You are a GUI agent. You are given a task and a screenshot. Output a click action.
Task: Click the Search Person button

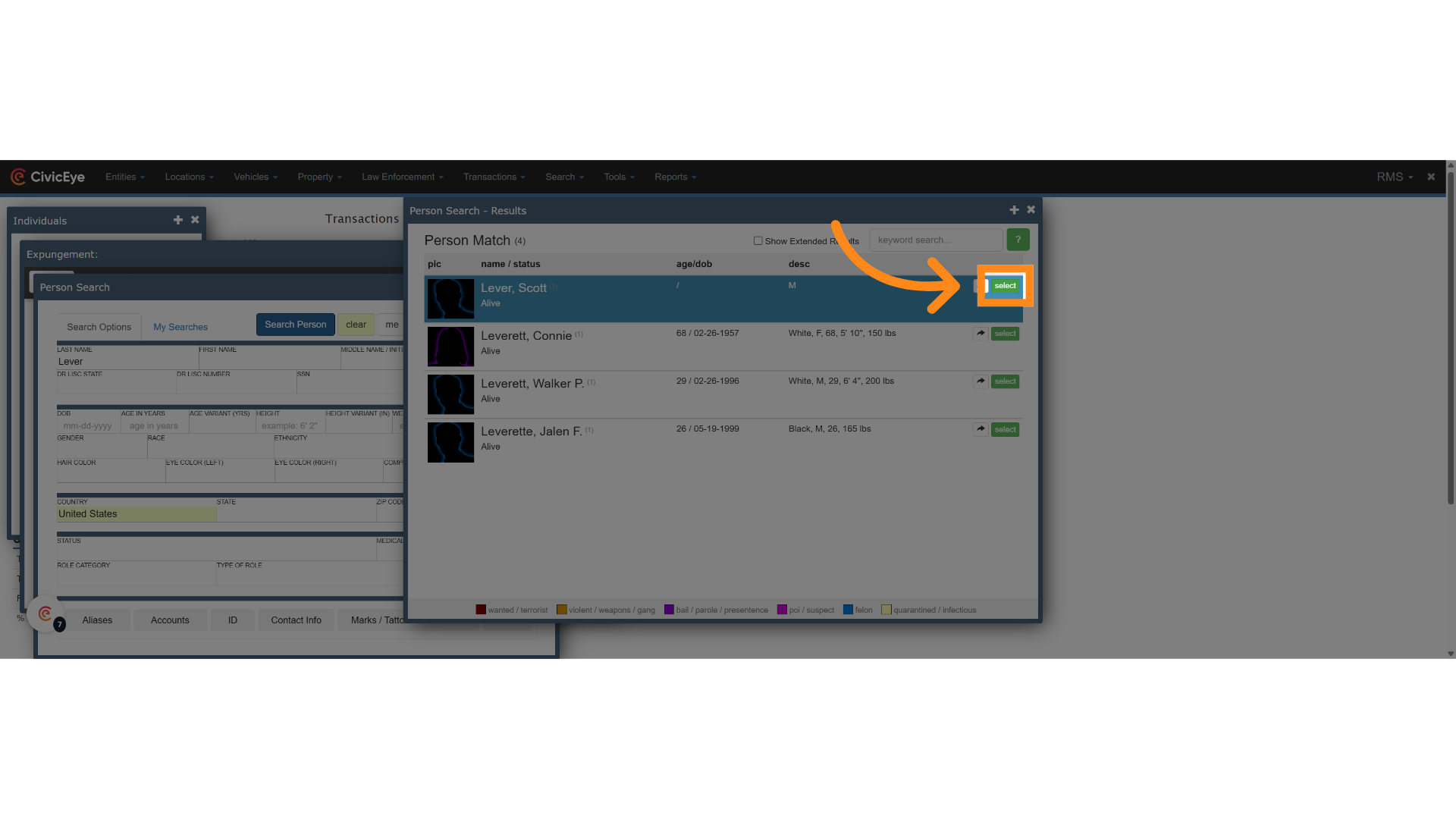[x=295, y=325]
